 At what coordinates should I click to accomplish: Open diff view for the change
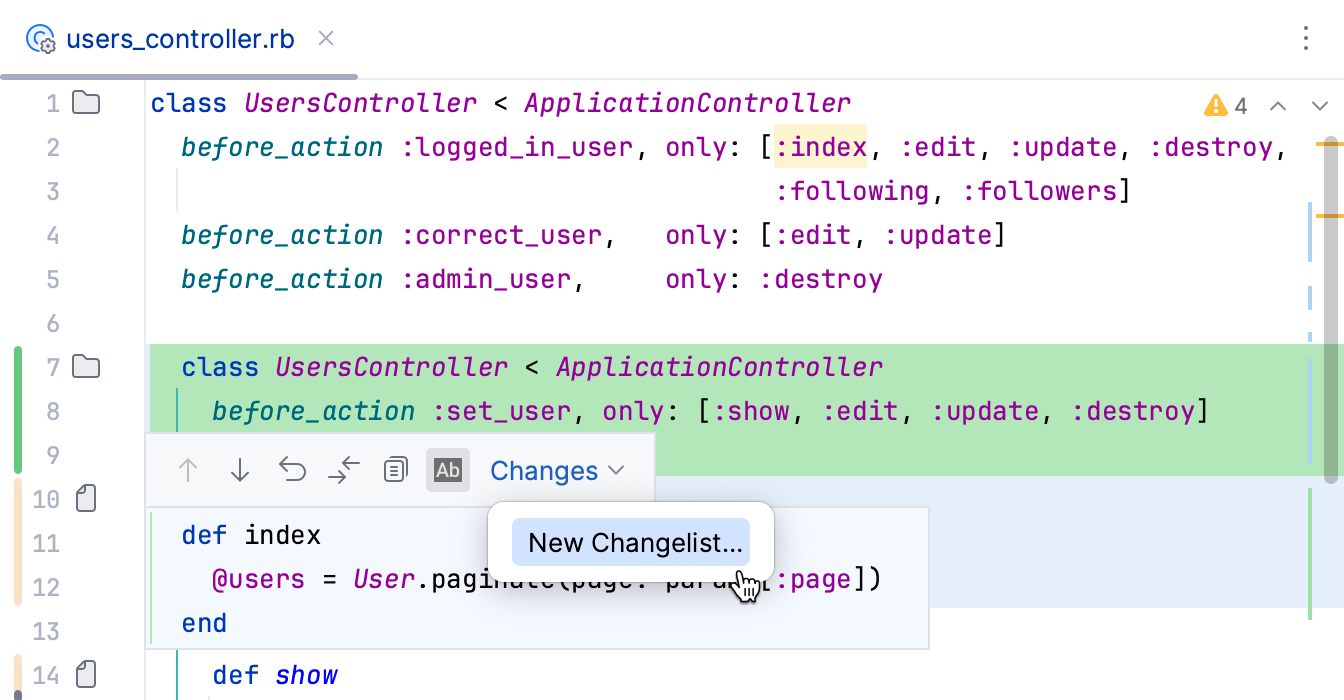(x=344, y=469)
